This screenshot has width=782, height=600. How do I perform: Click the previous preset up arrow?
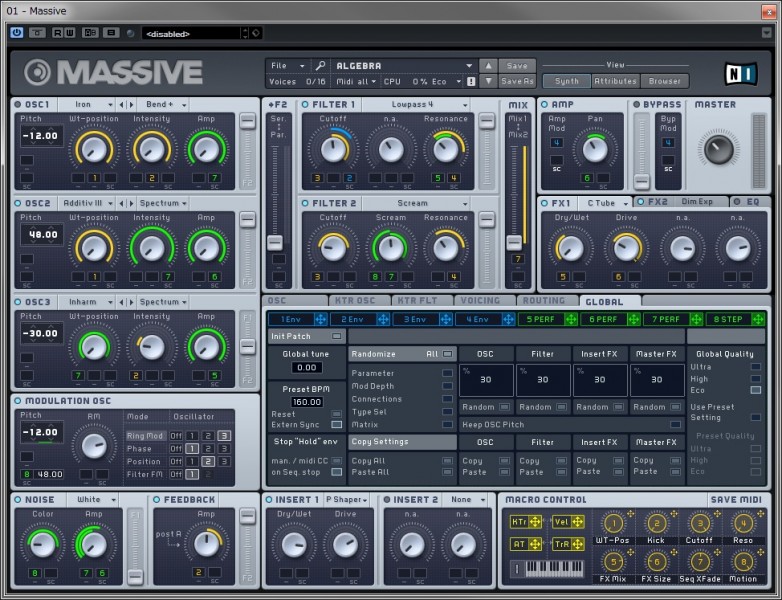(x=488, y=65)
